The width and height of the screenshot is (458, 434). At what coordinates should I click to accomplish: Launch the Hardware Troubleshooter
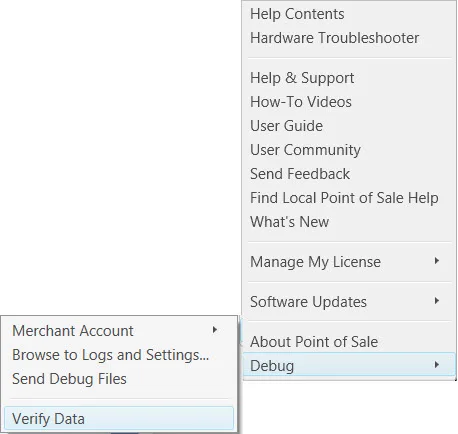click(349, 38)
